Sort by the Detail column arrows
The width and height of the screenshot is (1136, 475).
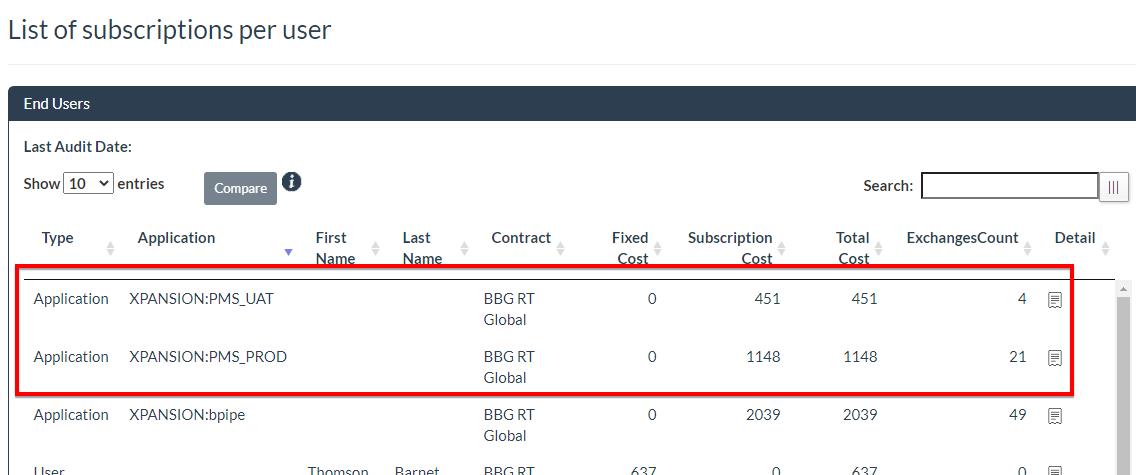[x=1105, y=248]
